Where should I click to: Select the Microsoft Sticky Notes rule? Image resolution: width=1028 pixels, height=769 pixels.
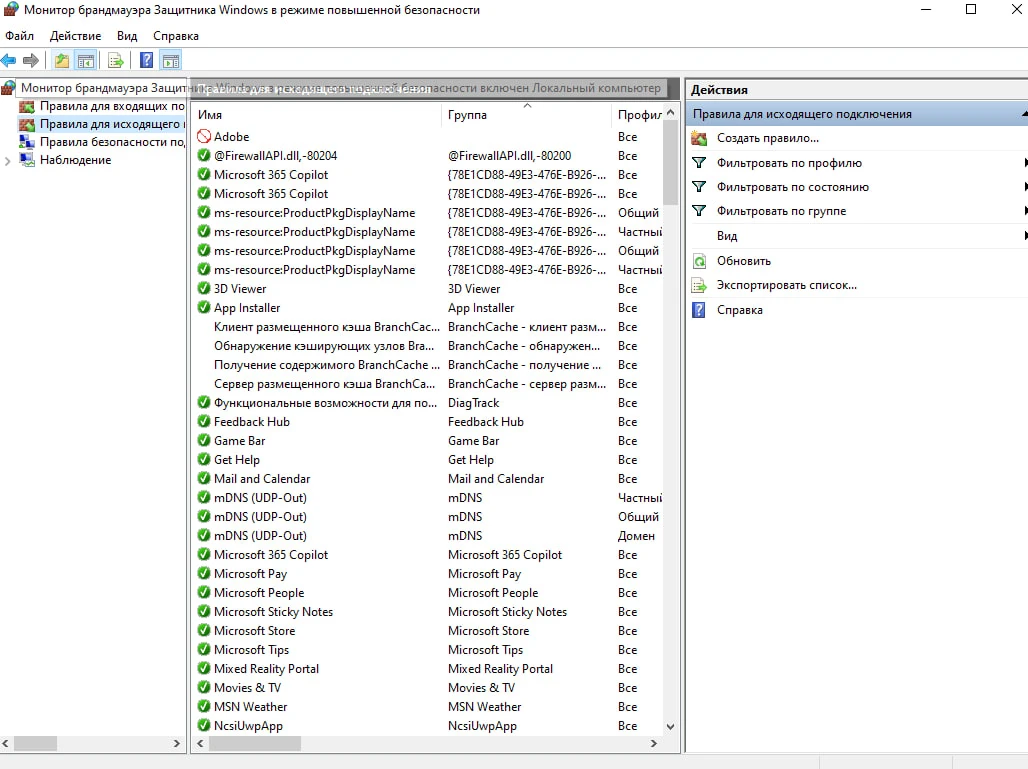tap(429, 612)
